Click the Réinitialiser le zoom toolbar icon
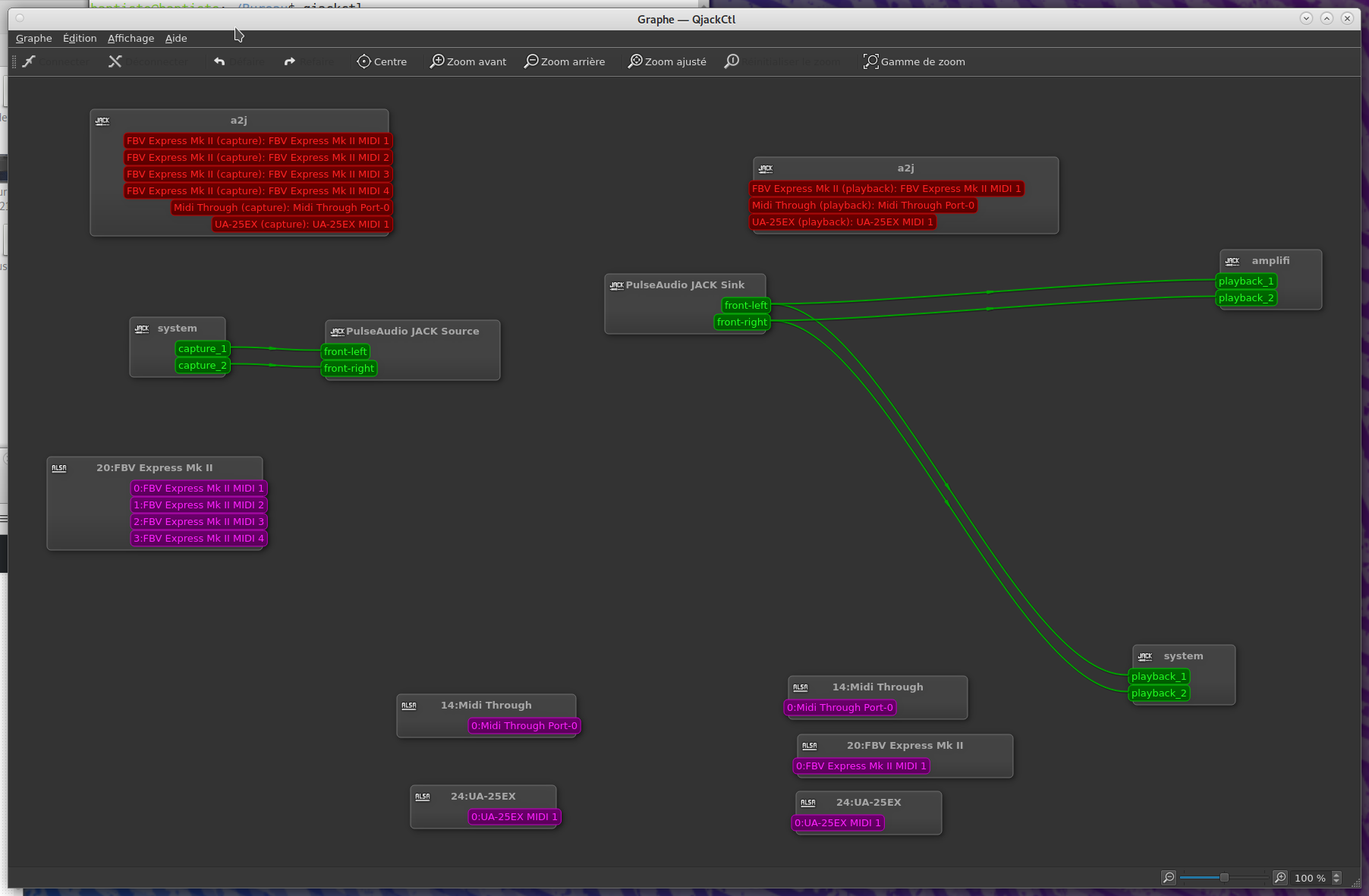This screenshot has width=1369, height=896. click(732, 61)
